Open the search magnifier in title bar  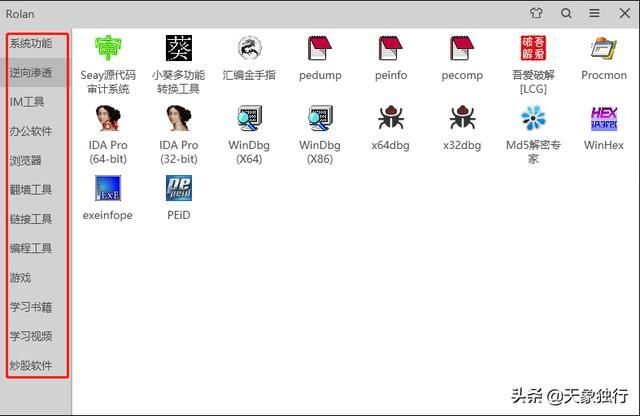tap(566, 13)
